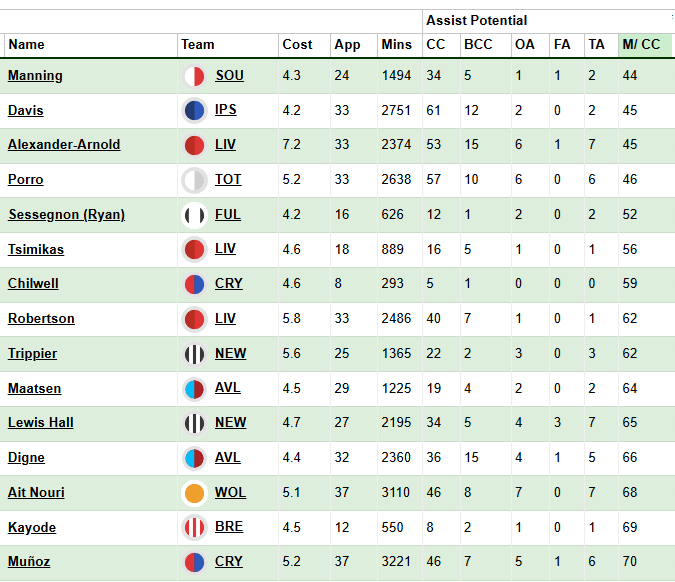
Task: Open the Muñoz player link
Action: (x=29, y=562)
